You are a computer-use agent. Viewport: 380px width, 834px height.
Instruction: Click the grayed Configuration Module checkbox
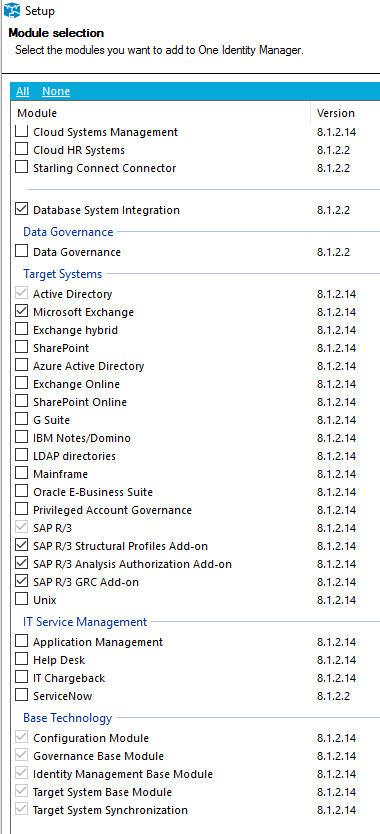coord(22,738)
